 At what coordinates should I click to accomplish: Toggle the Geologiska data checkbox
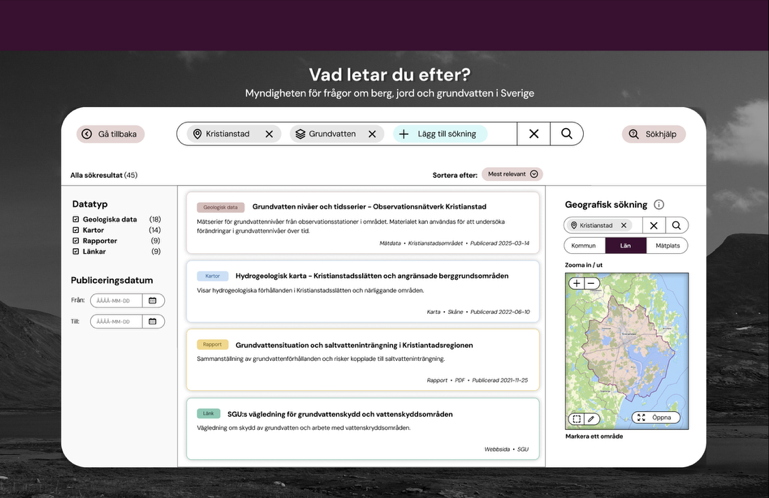76,219
